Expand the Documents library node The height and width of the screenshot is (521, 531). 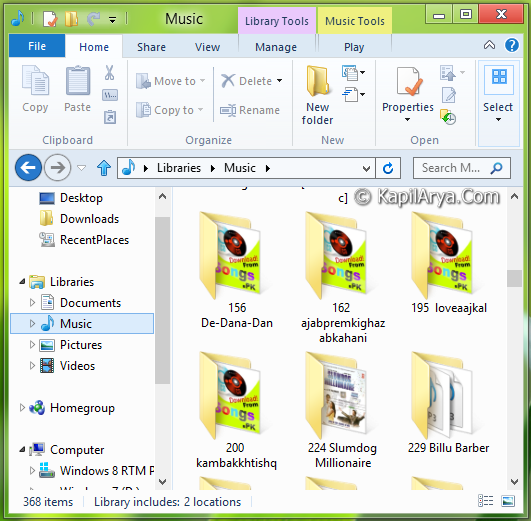[32, 303]
